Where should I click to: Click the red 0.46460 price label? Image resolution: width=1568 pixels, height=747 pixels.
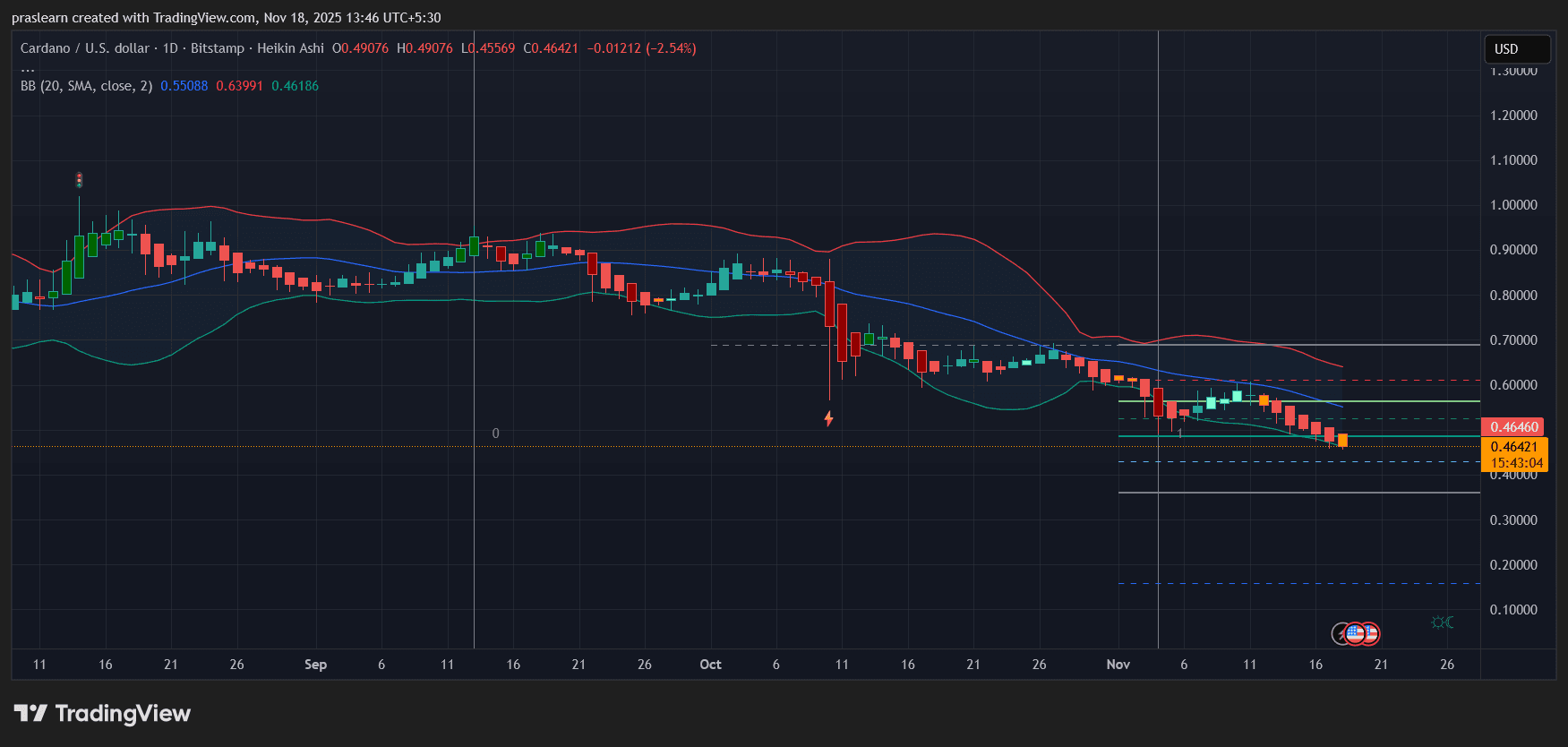click(x=1513, y=427)
